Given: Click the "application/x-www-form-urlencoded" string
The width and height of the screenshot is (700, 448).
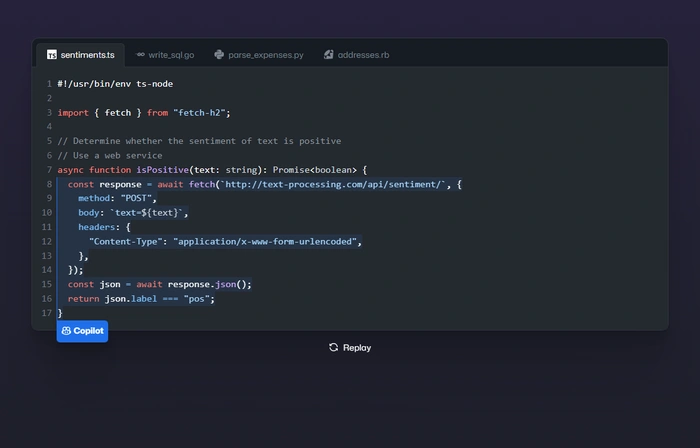Looking at the screenshot, I should coord(265,241).
